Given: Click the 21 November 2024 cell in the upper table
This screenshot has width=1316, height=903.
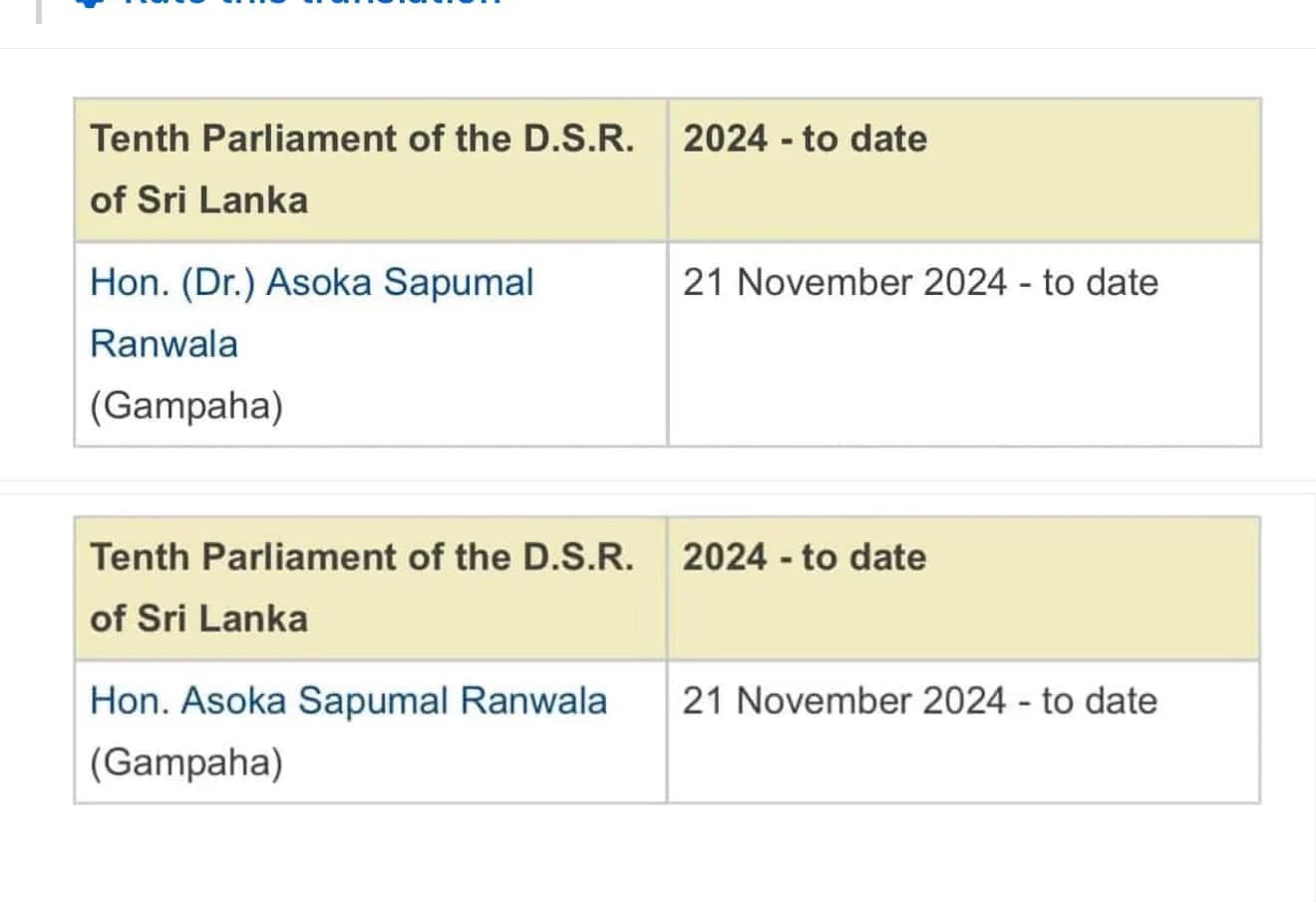Looking at the screenshot, I should click(919, 283).
